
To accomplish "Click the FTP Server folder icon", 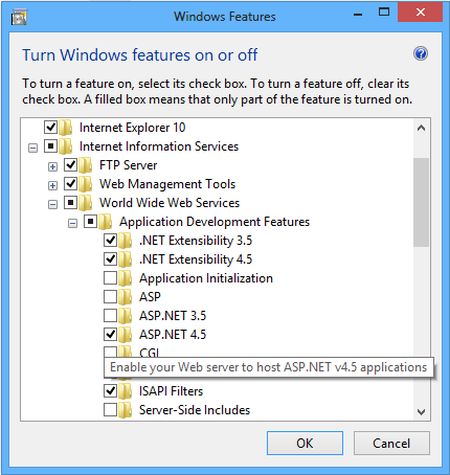I will click(86, 165).
